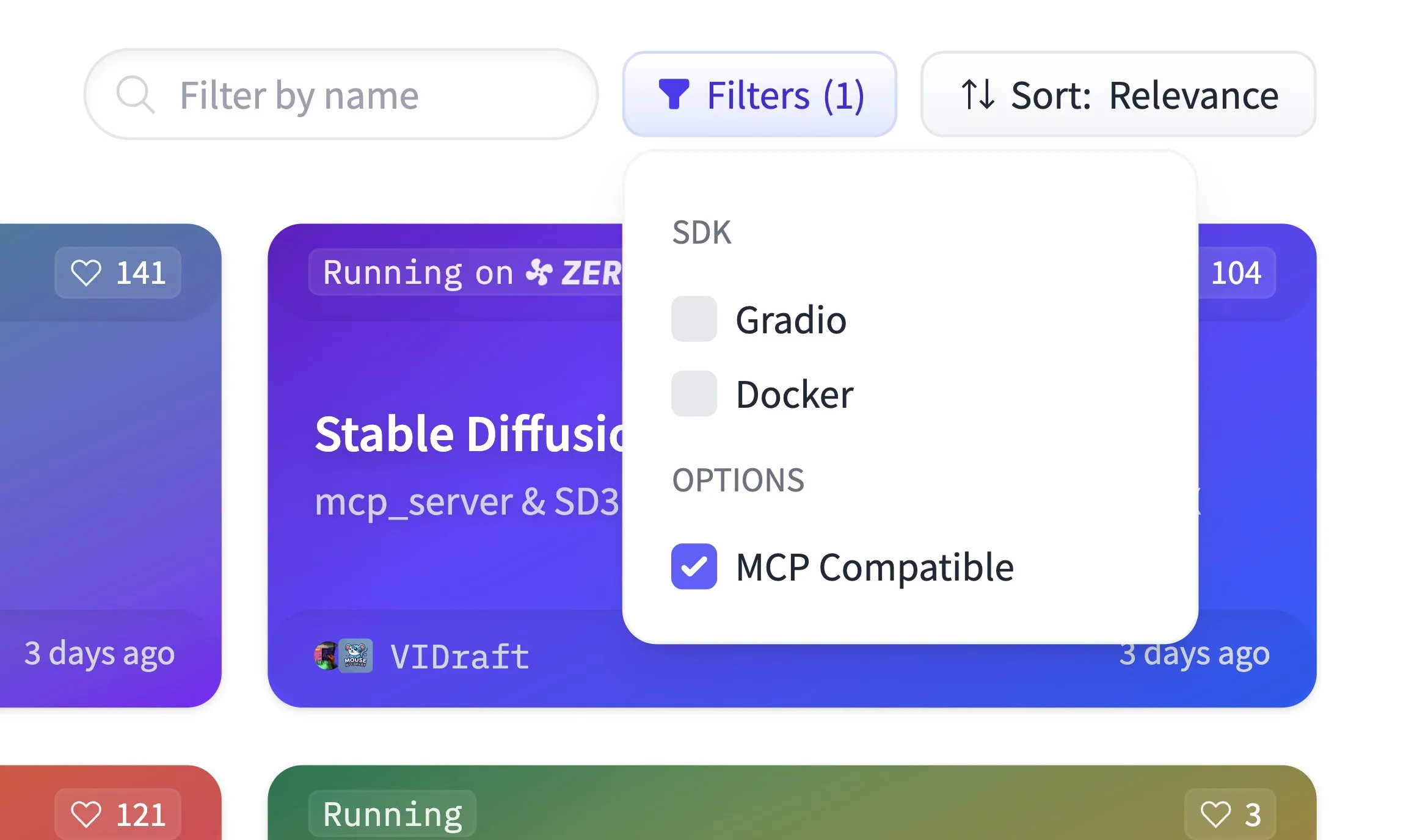Screen dimensions: 1417x840
Task: Click the Running on ZERO badge
Action: click(x=466, y=273)
